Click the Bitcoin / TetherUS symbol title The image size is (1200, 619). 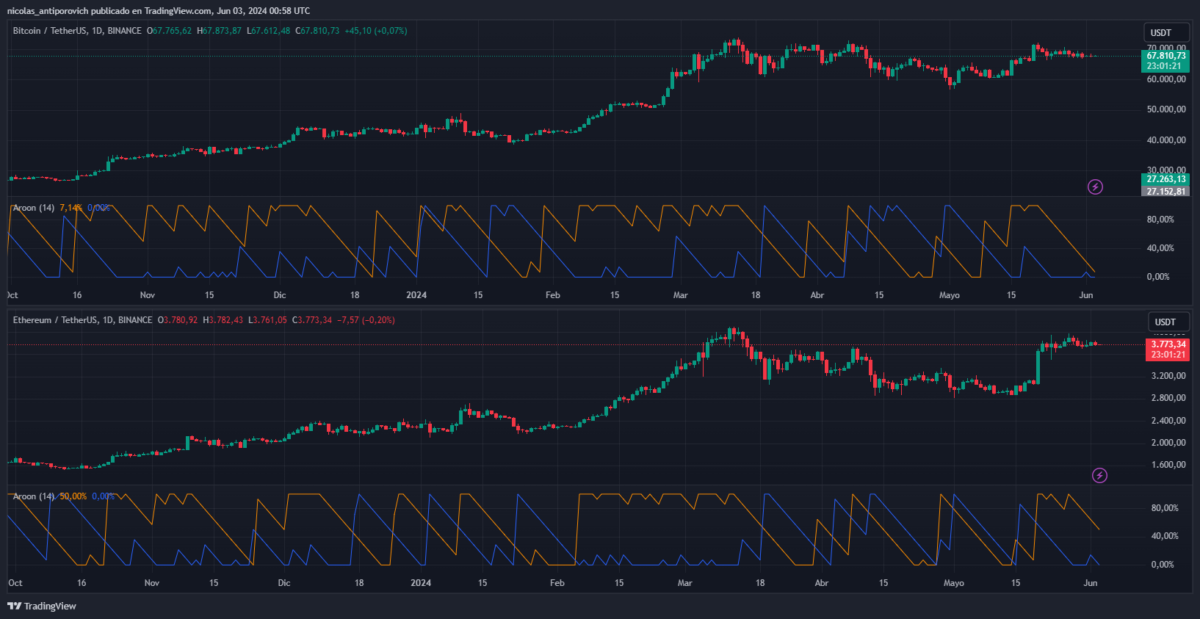60,31
